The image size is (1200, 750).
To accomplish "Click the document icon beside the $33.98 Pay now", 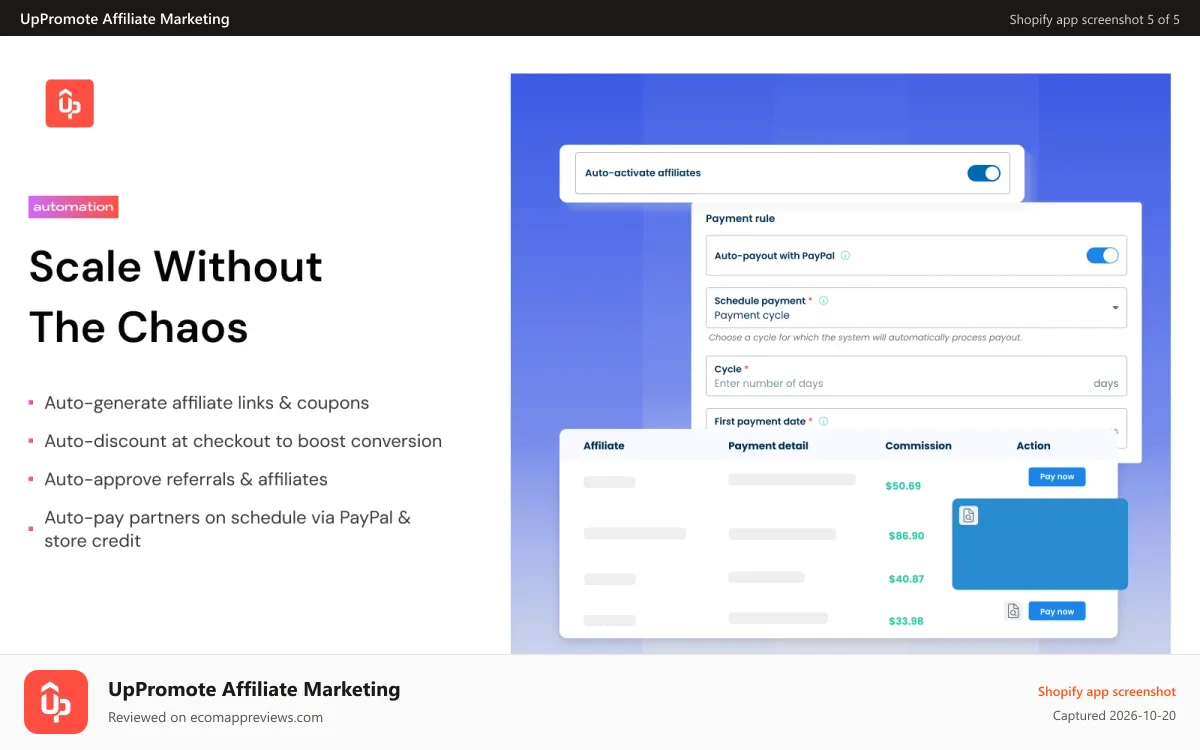I will (1013, 611).
